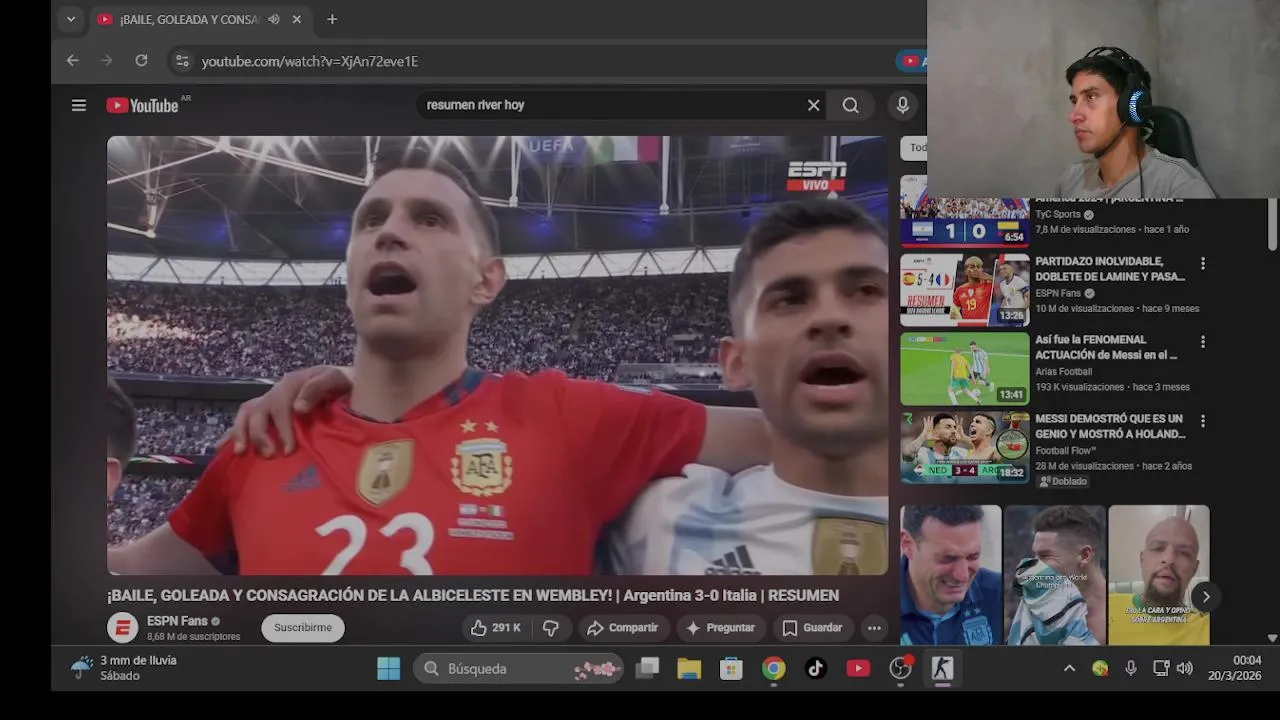The image size is (1280, 720).
Task: Run search with the magnifier button
Action: coord(851,105)
